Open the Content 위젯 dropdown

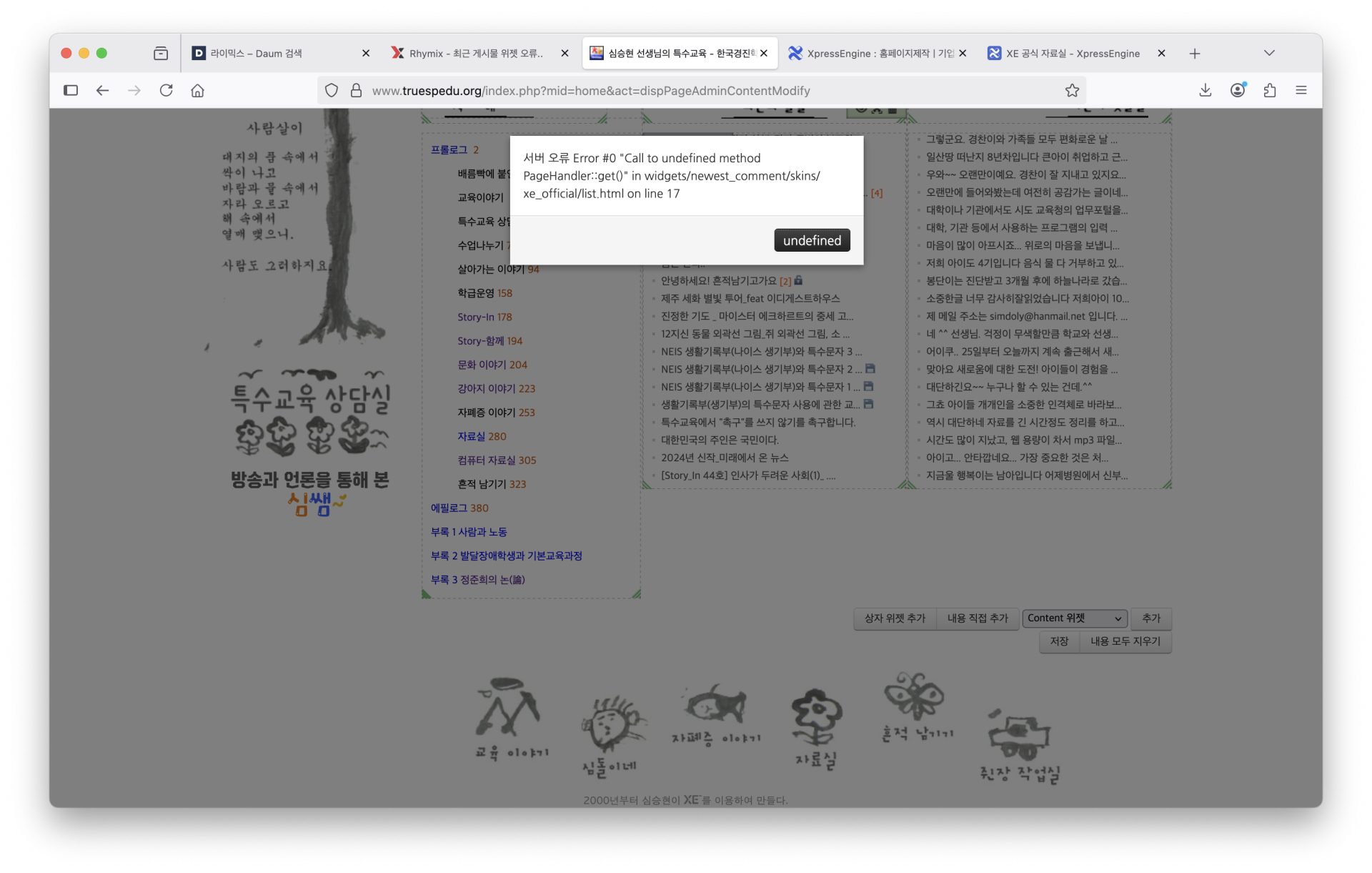pos(1074,618)
